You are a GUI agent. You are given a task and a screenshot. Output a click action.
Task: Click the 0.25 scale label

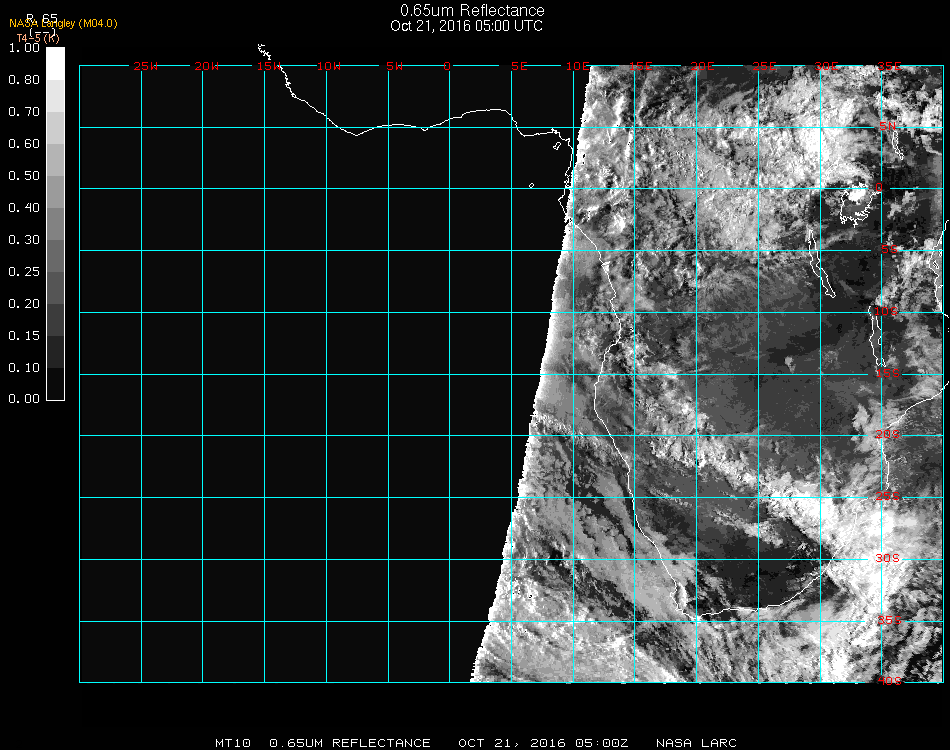(x=24, y=272)
